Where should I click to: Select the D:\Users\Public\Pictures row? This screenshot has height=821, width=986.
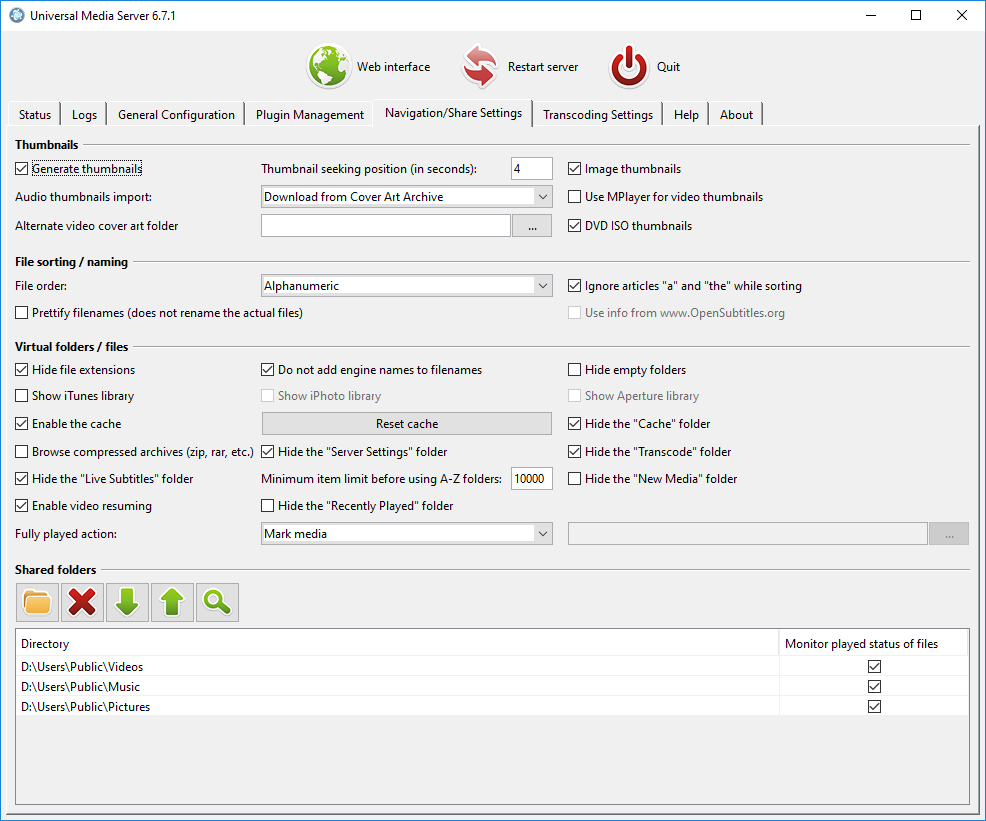tap(492, 707)
